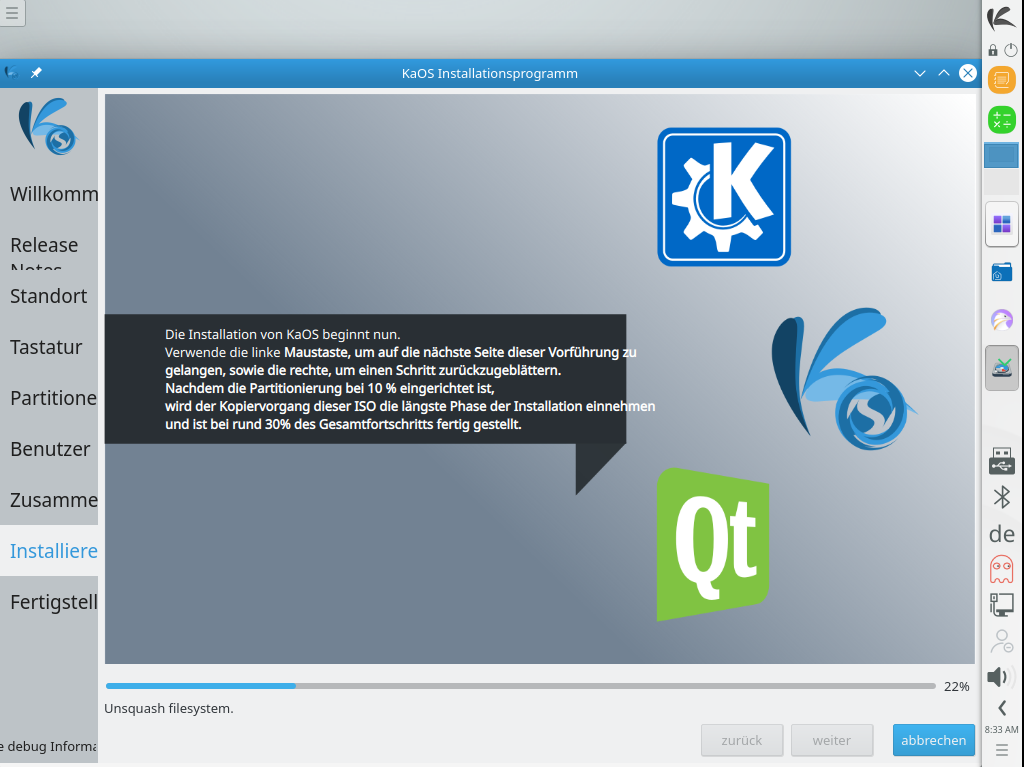Select the Installieren step in the sidebar
1024x767 pixels.
click(53, 551)
